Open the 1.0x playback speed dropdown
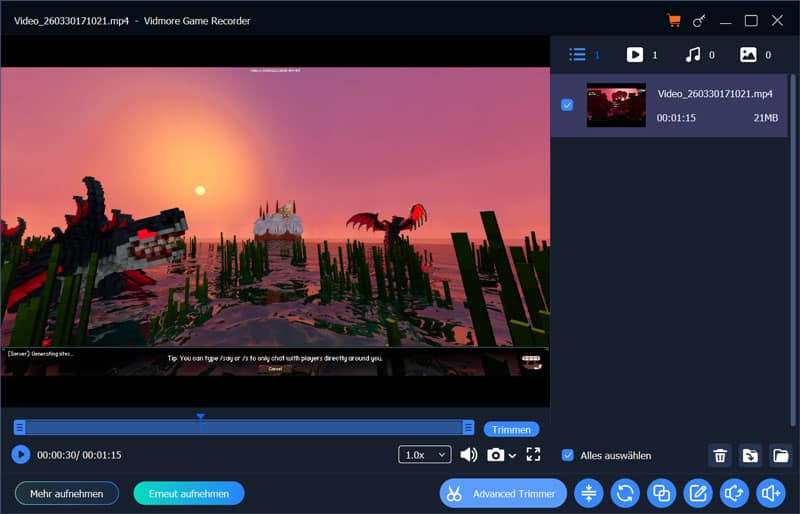The height and width of the screenshot is (514, 800). tap(424, 455)
